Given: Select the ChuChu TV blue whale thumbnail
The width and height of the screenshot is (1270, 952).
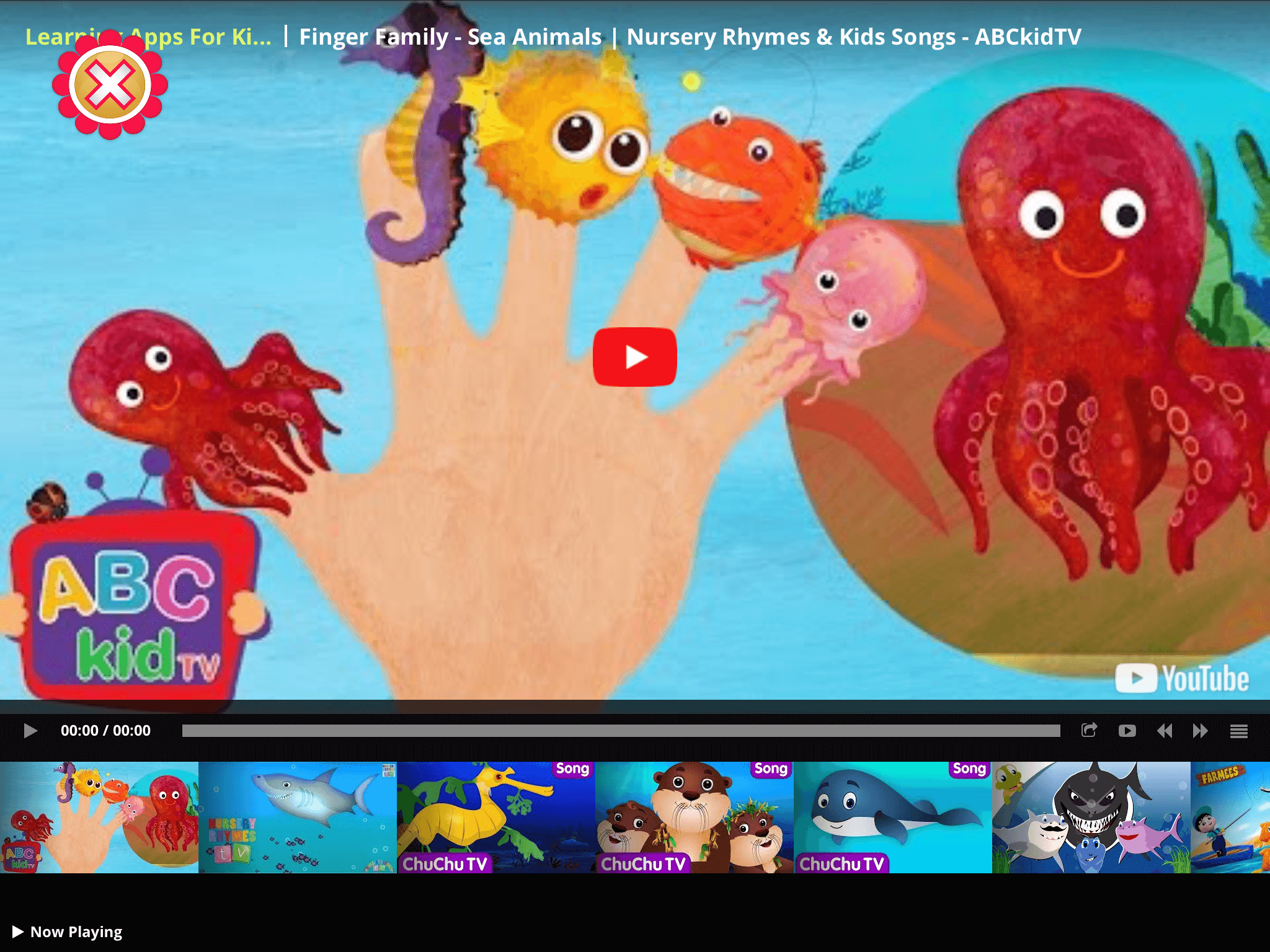Looking at the screenshot, I should pyautogui.click(x=893, y=817).
